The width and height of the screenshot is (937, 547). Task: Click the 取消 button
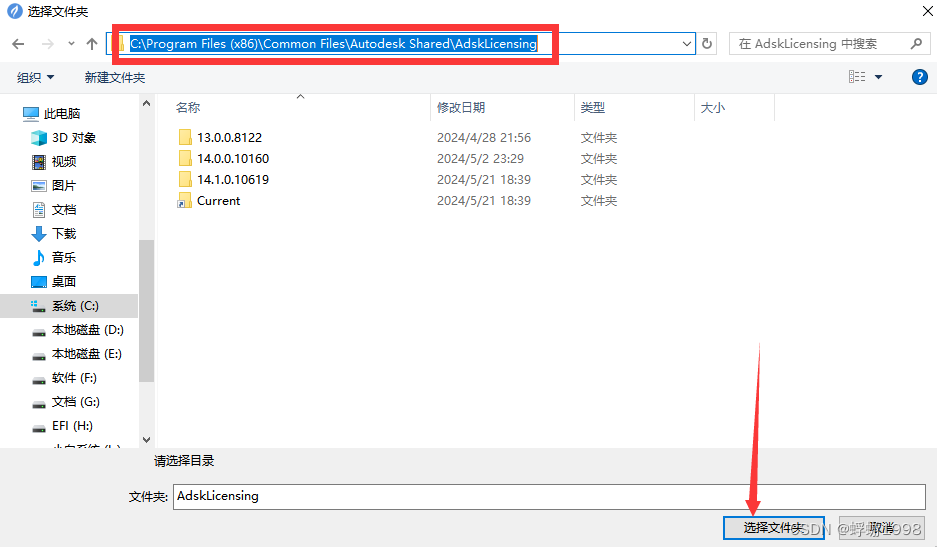point(881,528)
